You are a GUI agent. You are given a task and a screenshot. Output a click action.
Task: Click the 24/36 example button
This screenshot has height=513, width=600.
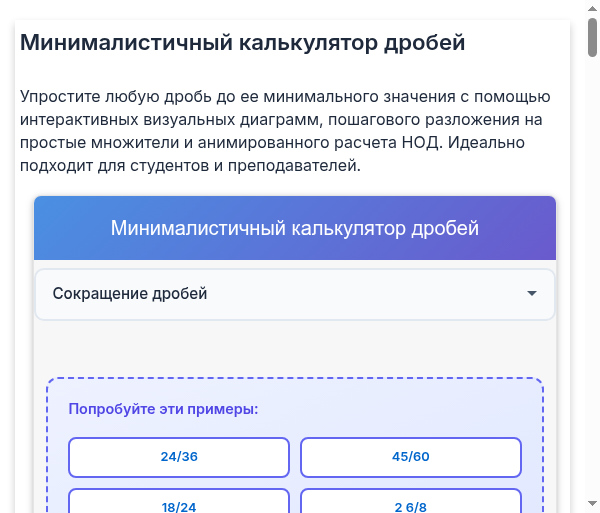click(x=179, y=457)
